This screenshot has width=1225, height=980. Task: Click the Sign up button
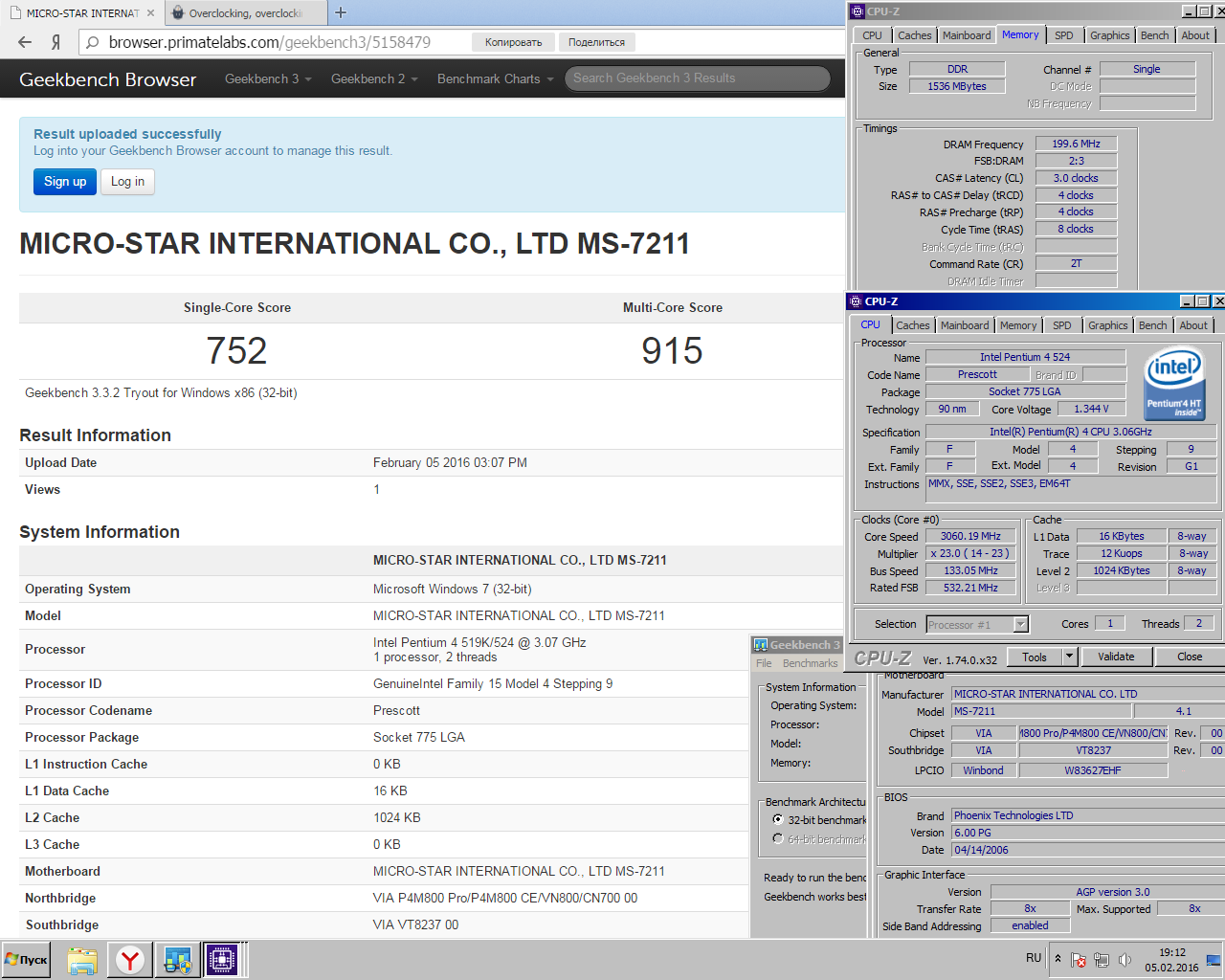pos(65,182)
